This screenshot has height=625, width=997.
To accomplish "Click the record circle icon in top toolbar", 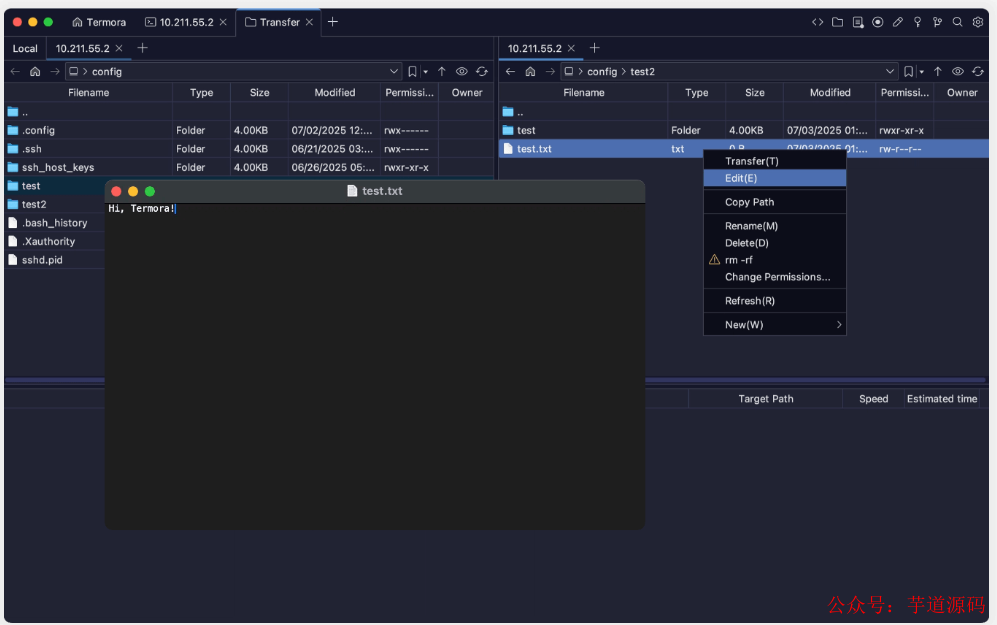I will point(877,22).
